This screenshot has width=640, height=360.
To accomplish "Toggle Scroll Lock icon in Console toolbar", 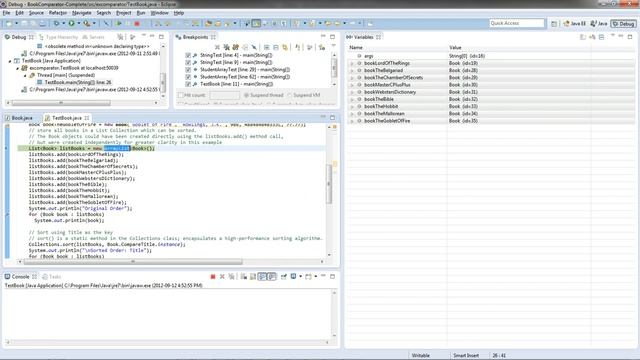I will (253, 277).
